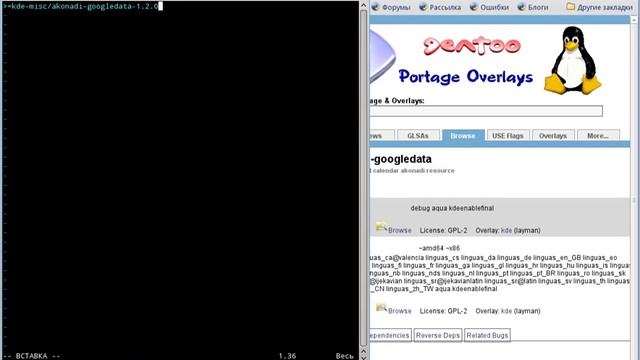Open the kde overlay link in lower row
The width and height of the screenshot is (640, 360).
click(506, 311)
